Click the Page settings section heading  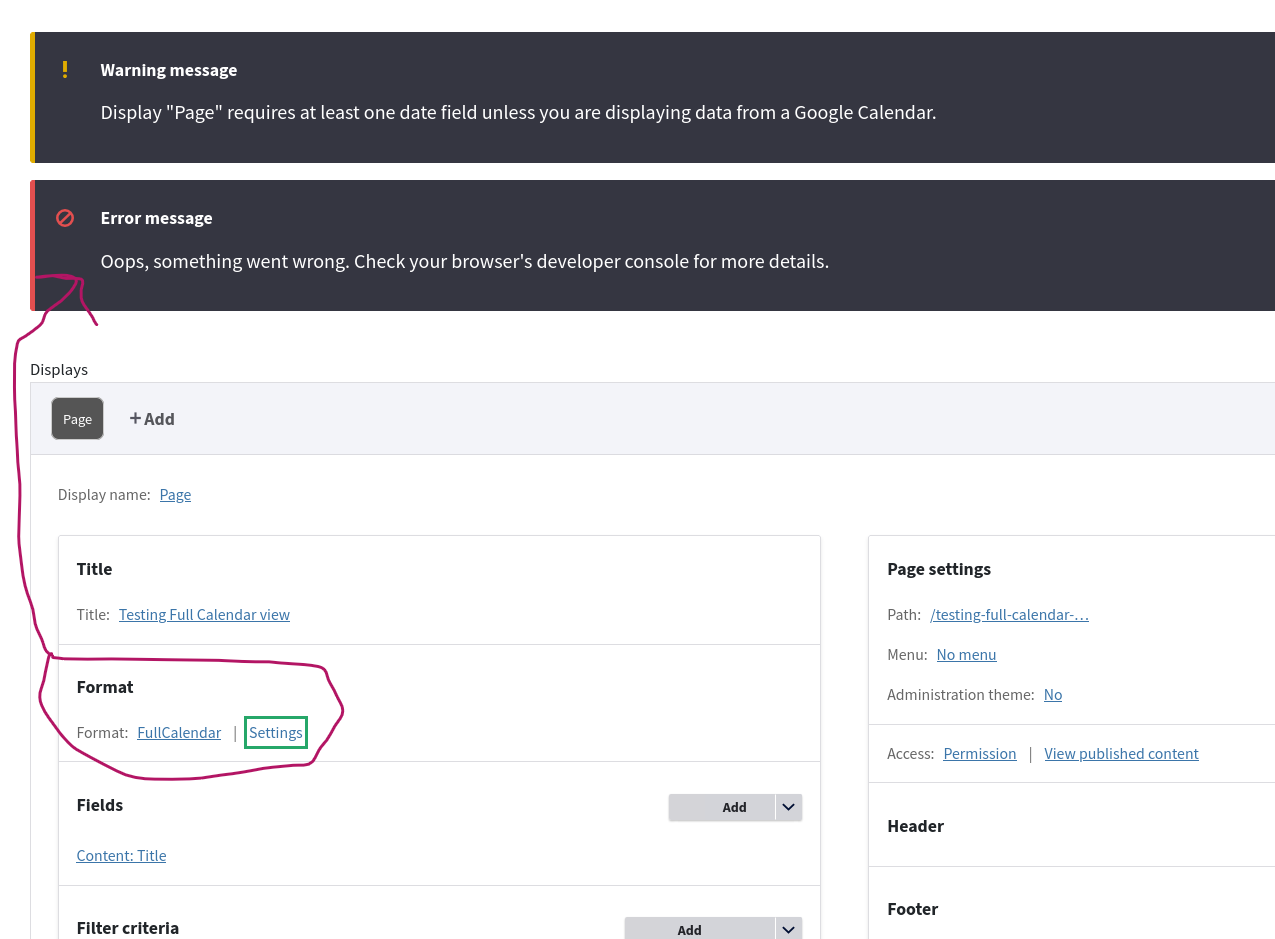pyautogui.click(x=938, y=569)
